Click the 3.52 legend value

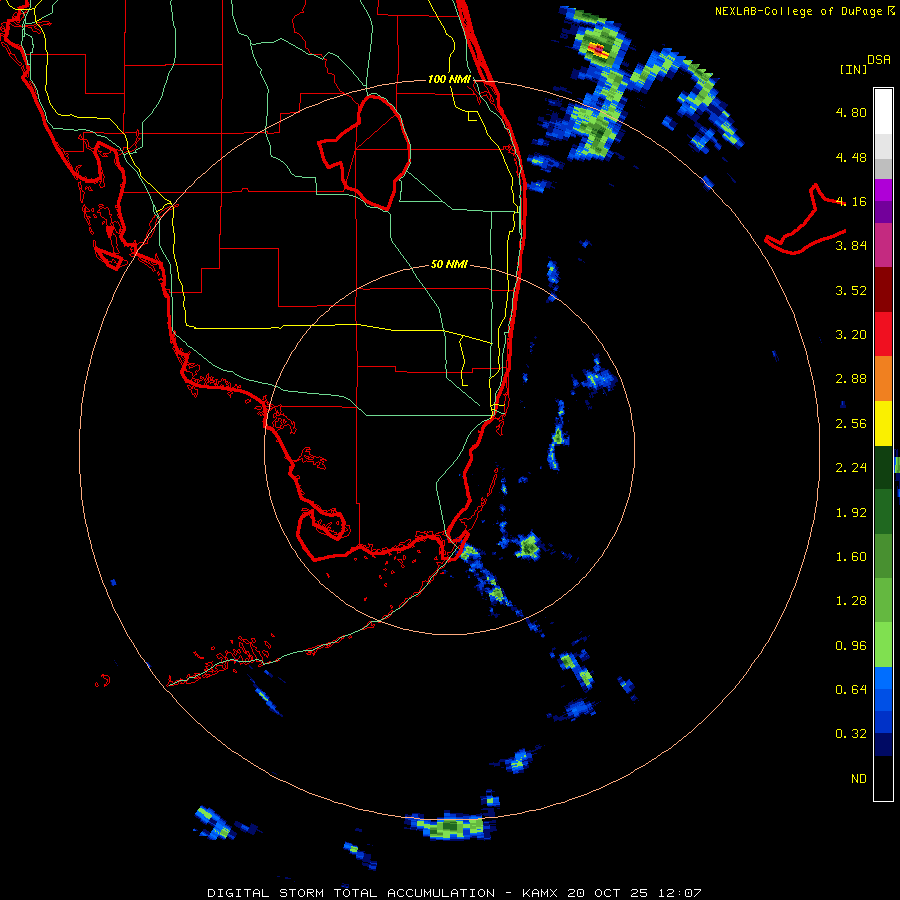[x=851, y=290]
